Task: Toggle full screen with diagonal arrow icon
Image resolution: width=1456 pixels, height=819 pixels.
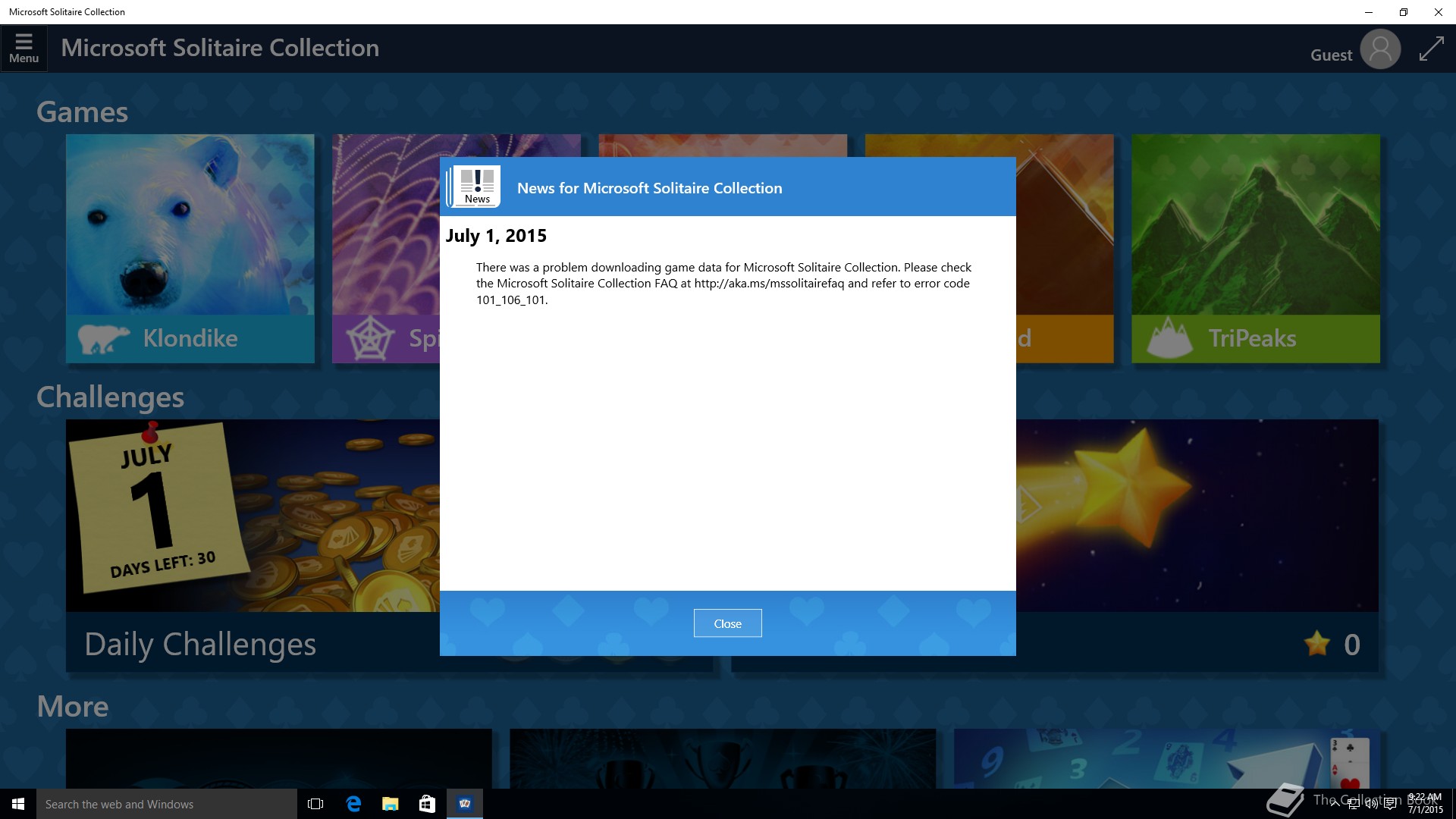Action: pyautogui.click(x=1431, y=49)
